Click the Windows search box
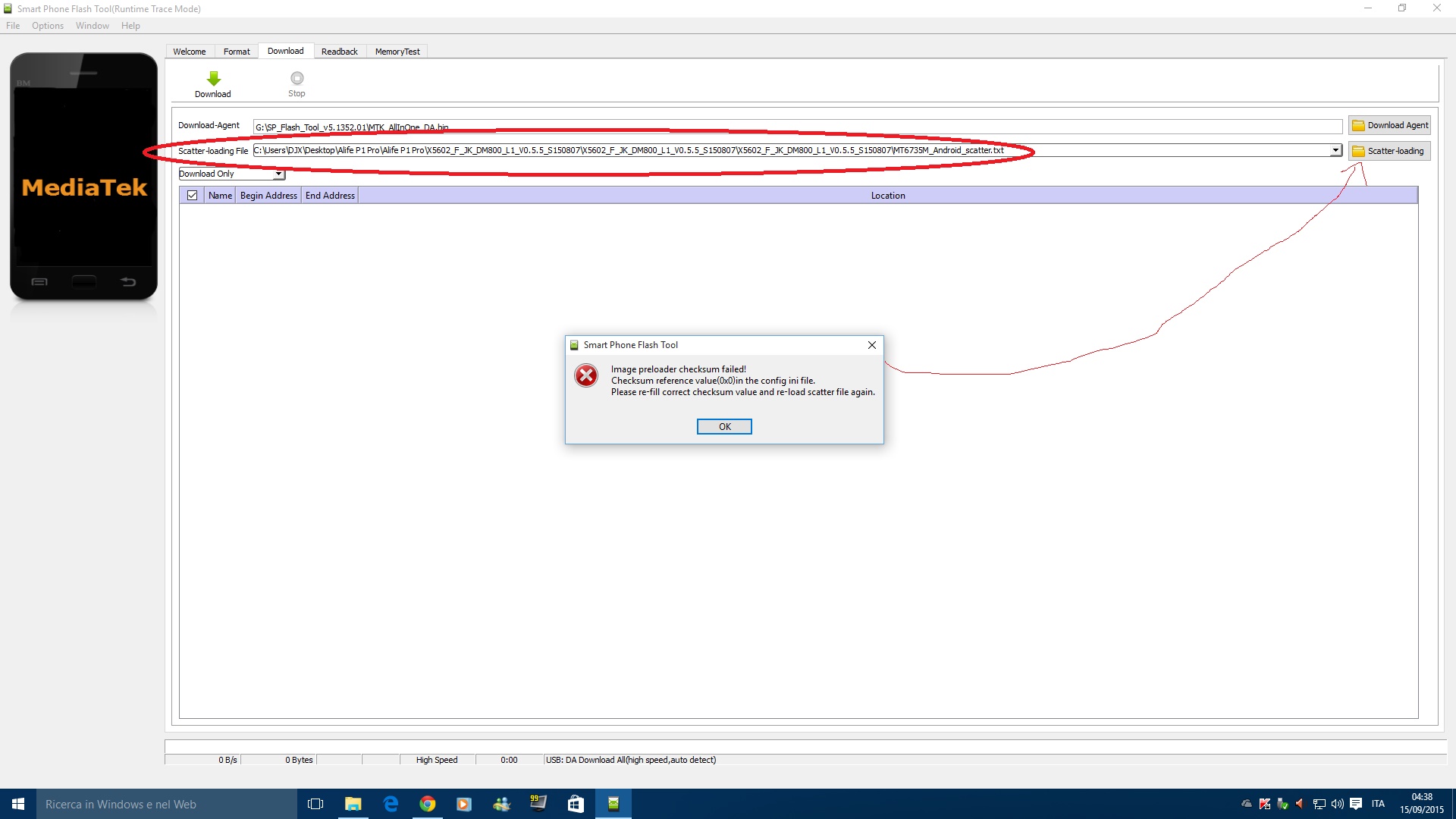Screen dimensions: 1456x819 tap(167, 804)
